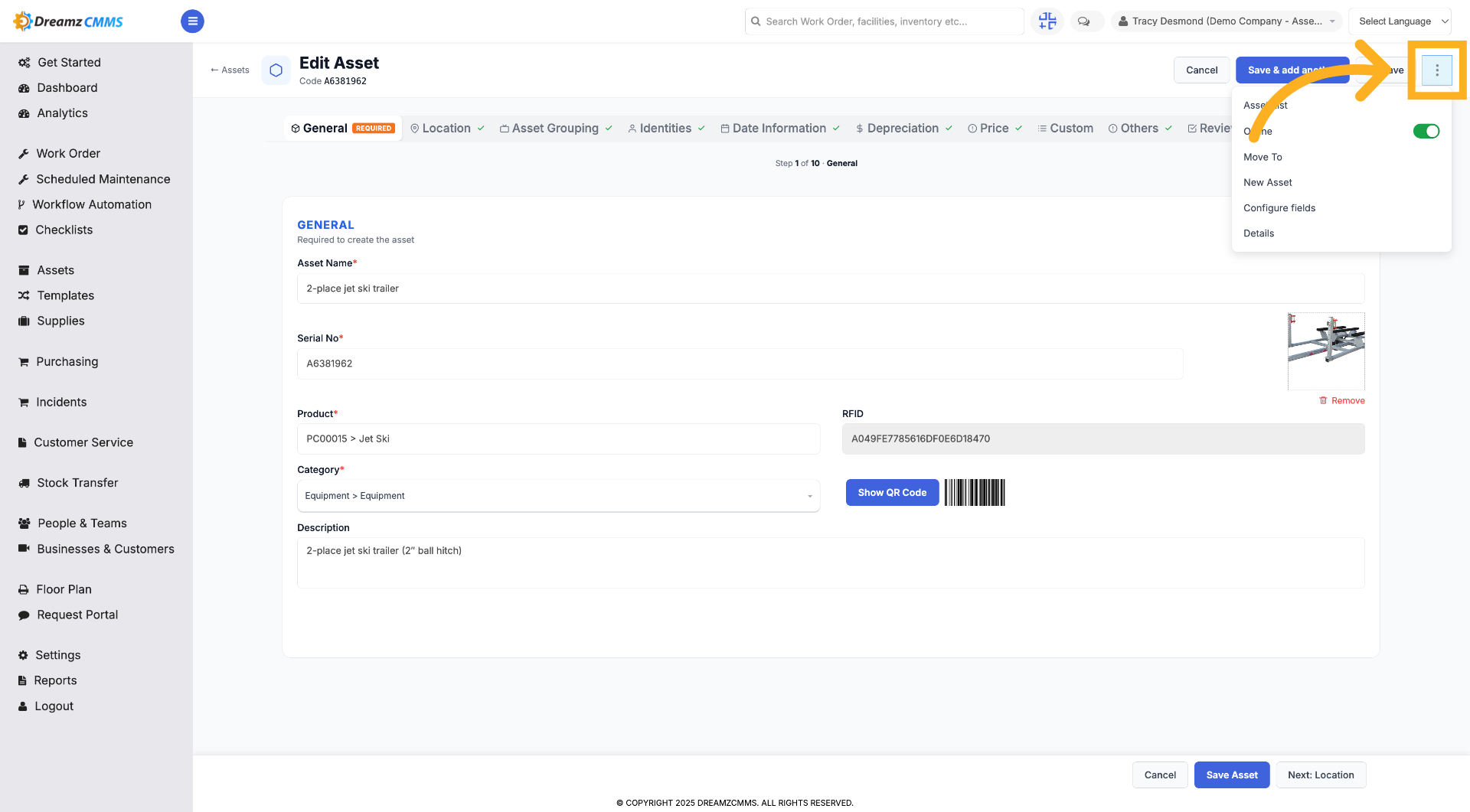This screenshot has width=1470, height=812.
Task: Open Analytics from the sidebar
Action: tap(63, 113)
